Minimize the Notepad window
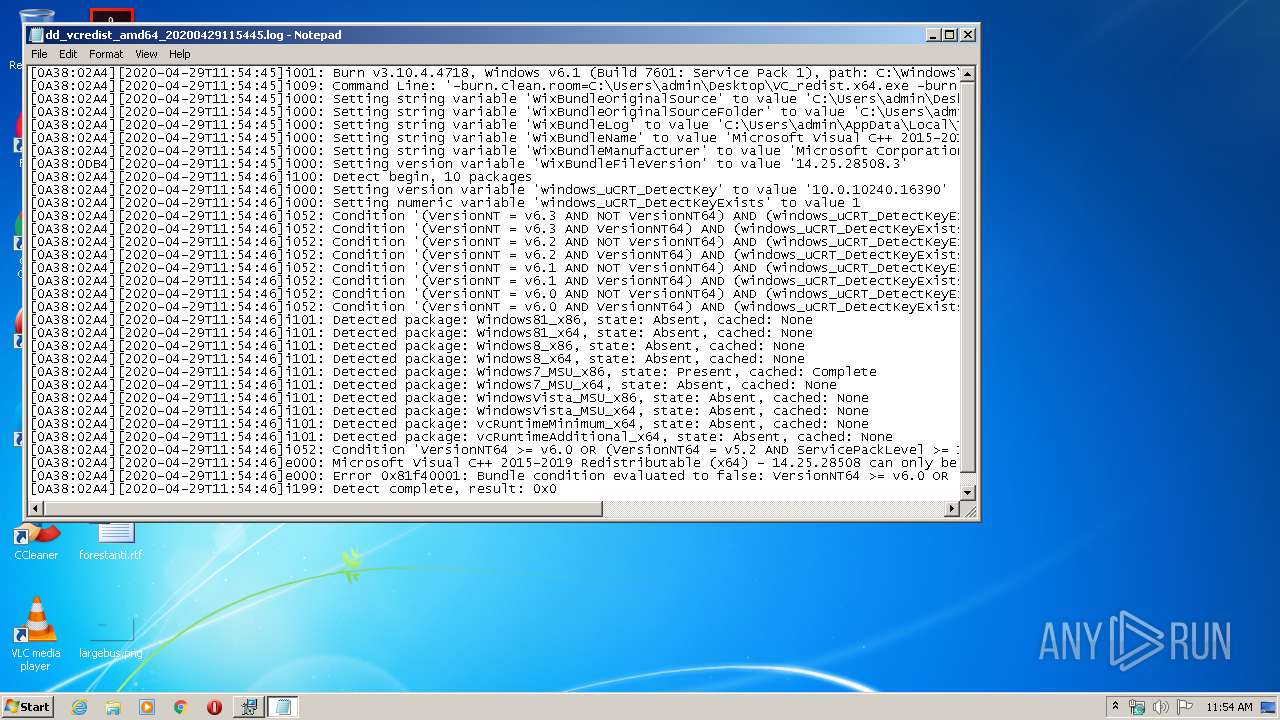 tap(933, 35)
